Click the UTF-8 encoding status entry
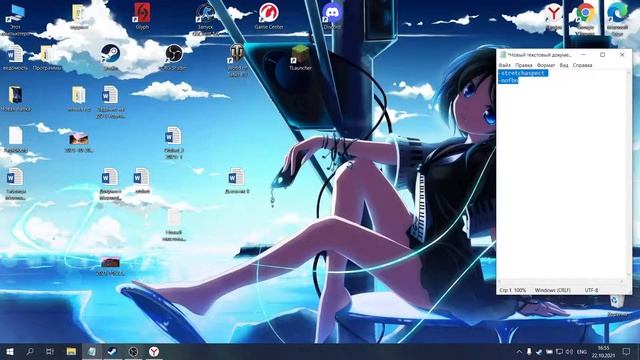The height and width of the screenshot is (360, 640). pos(591,290)
